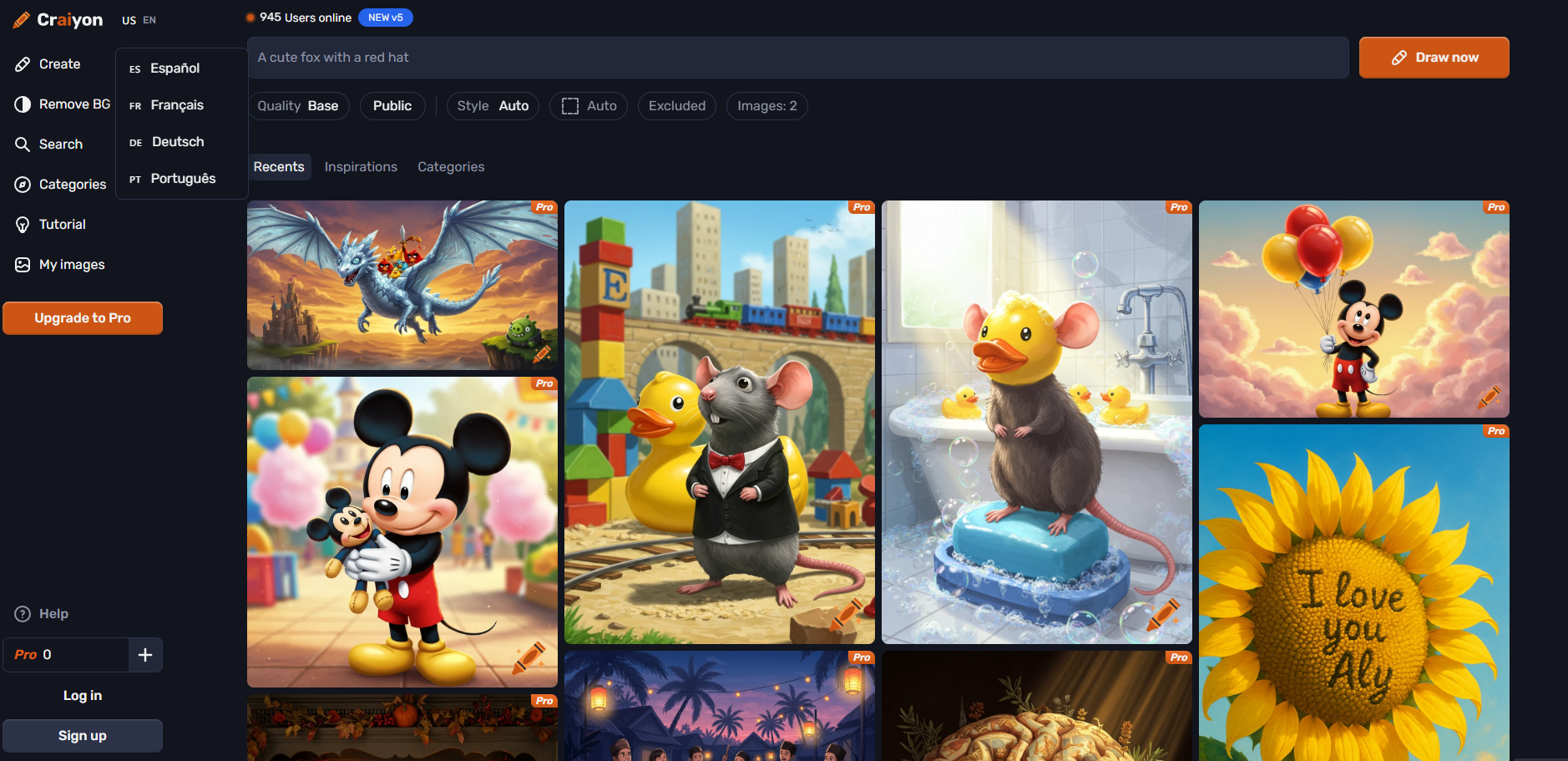This screenshot has width=1568, height=761.
Task: Collapse the US EN language selector
Action: pos(139,20)
